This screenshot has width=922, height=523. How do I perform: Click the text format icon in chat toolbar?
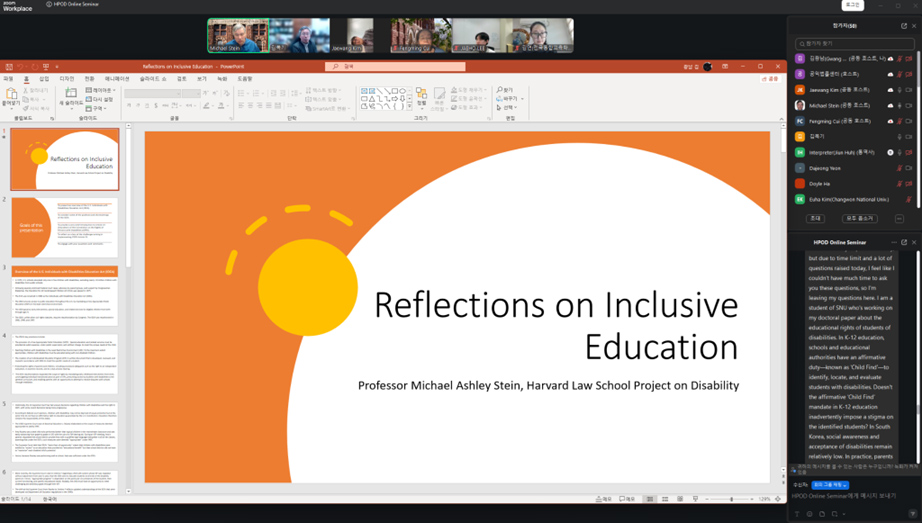tap(797, 514)
